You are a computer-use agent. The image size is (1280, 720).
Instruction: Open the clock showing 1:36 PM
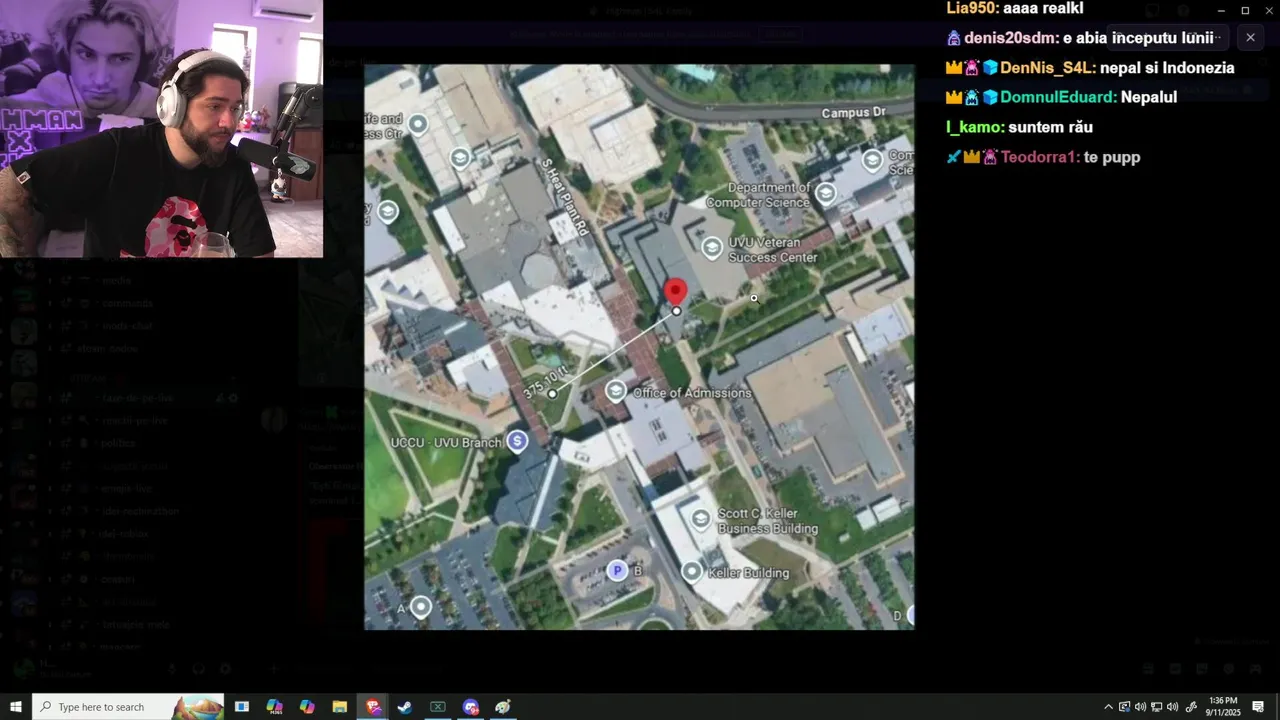pyautogui.click(x=1224, y=707)
